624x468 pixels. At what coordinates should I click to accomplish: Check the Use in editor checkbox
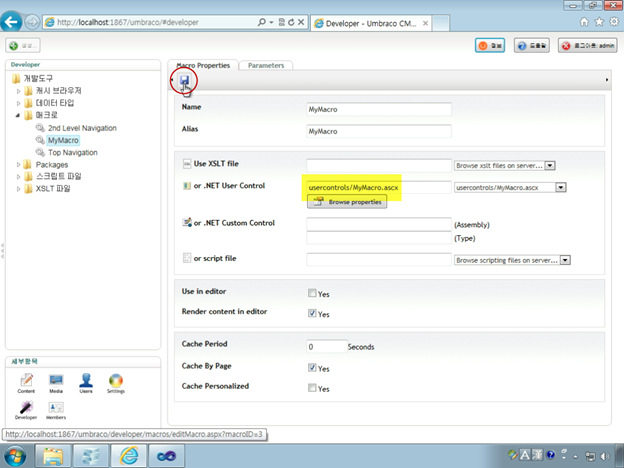312,293
